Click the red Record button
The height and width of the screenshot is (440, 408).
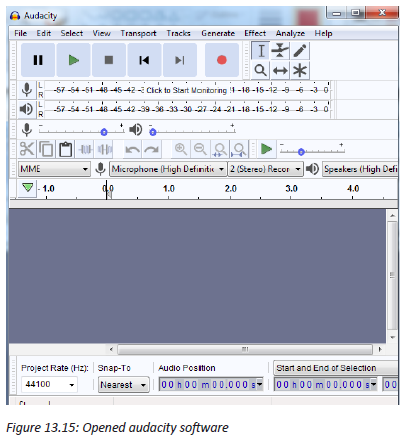[x=222, y=60]
